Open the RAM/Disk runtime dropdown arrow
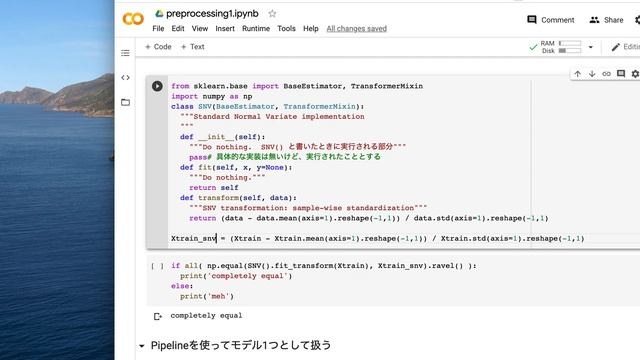 [591, 47]
